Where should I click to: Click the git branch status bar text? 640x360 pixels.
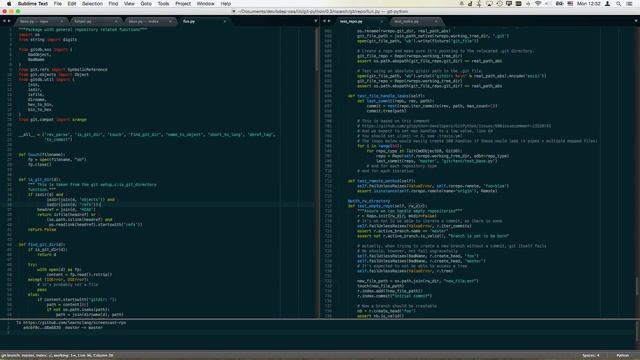click(x=57, y=356)
